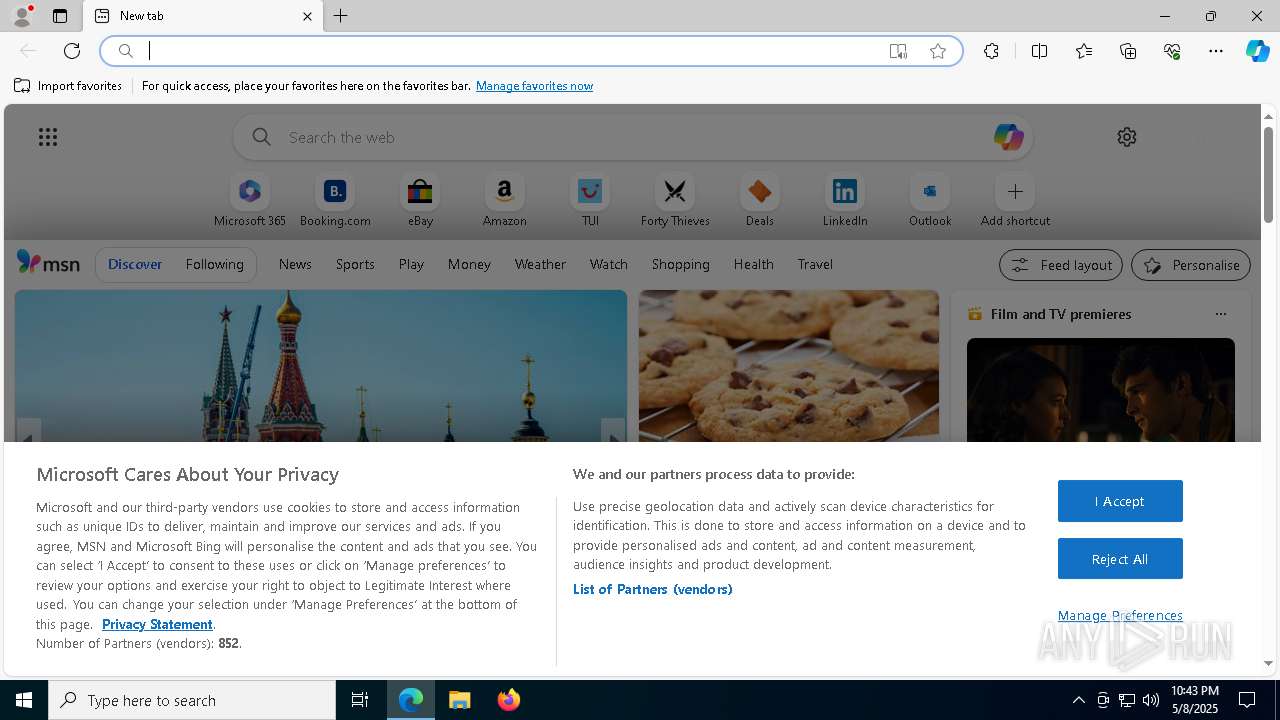Open Split screen icon
Viewport: 1280px width, 720px height.
1039,51
